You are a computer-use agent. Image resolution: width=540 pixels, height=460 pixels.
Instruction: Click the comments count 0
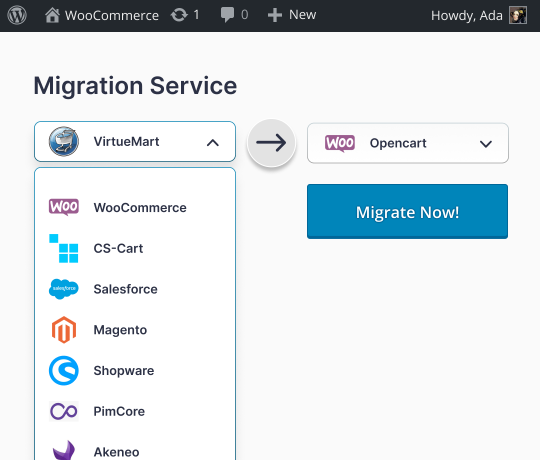click(245, 15)
